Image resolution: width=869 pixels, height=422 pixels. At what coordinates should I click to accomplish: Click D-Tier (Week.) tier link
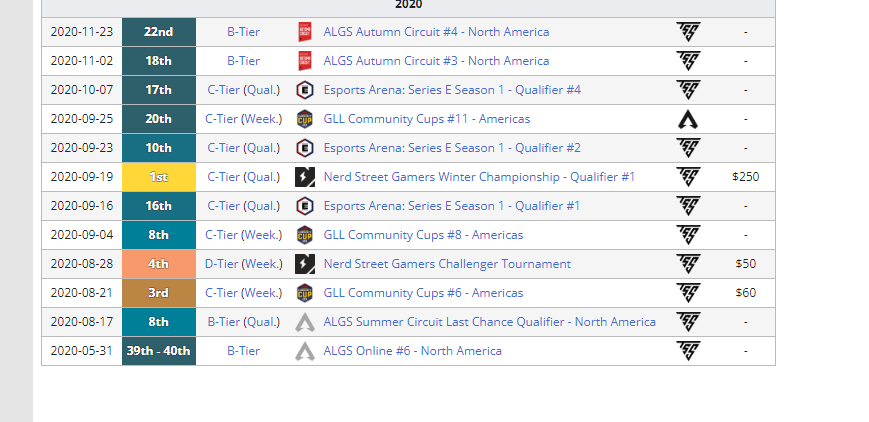click(243, 264)
